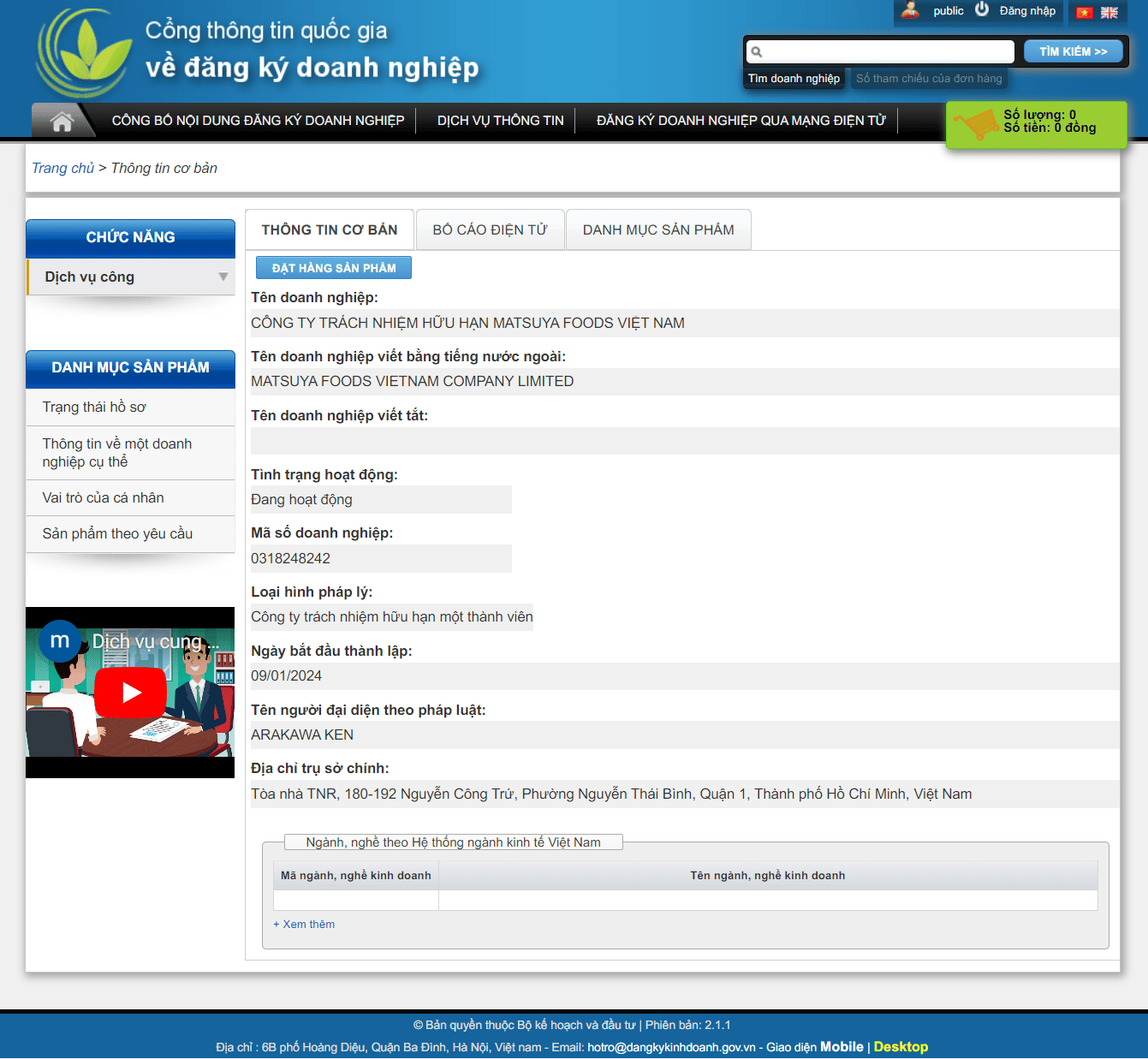
Task: Switch language with the Vietnam flag
Action: 1085,12
